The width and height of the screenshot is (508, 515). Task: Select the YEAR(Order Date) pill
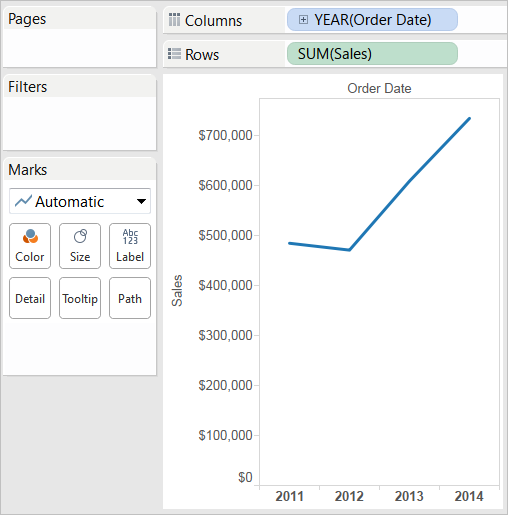pyautogui.click(x=372, y=20)
